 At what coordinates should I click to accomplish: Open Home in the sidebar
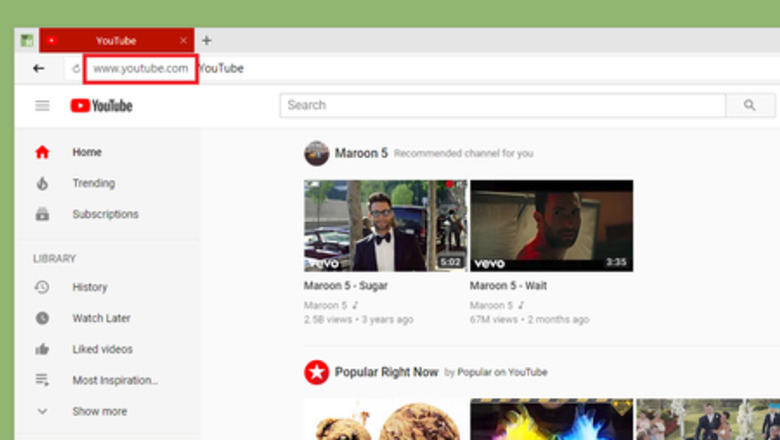point(87,152)
